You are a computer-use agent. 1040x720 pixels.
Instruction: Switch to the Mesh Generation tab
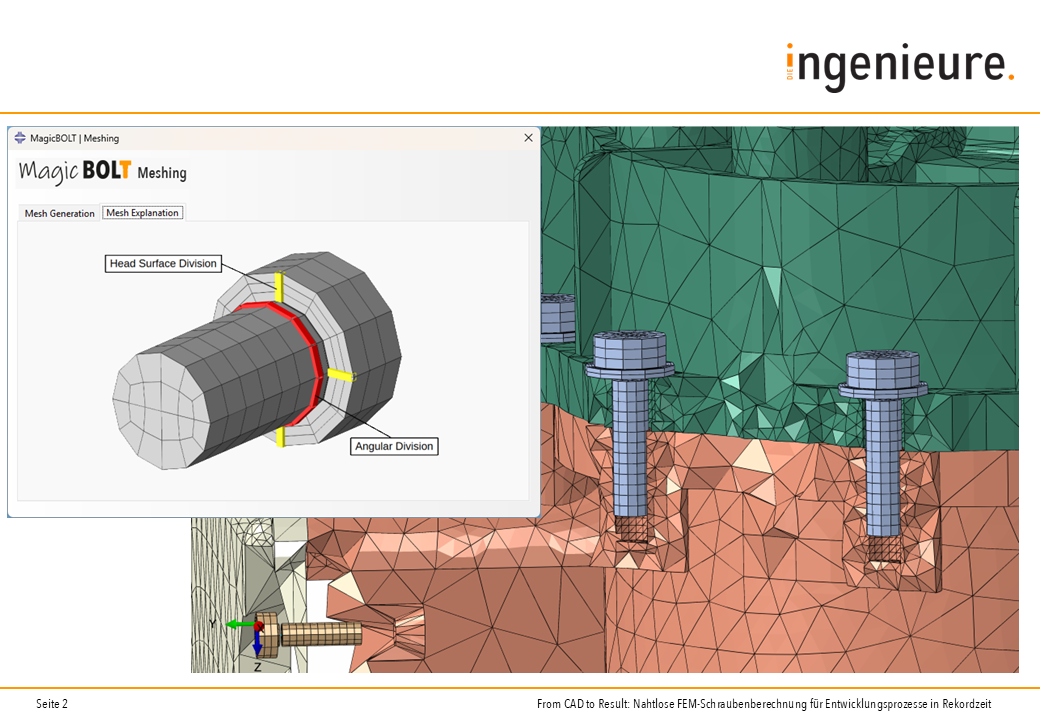60,213
